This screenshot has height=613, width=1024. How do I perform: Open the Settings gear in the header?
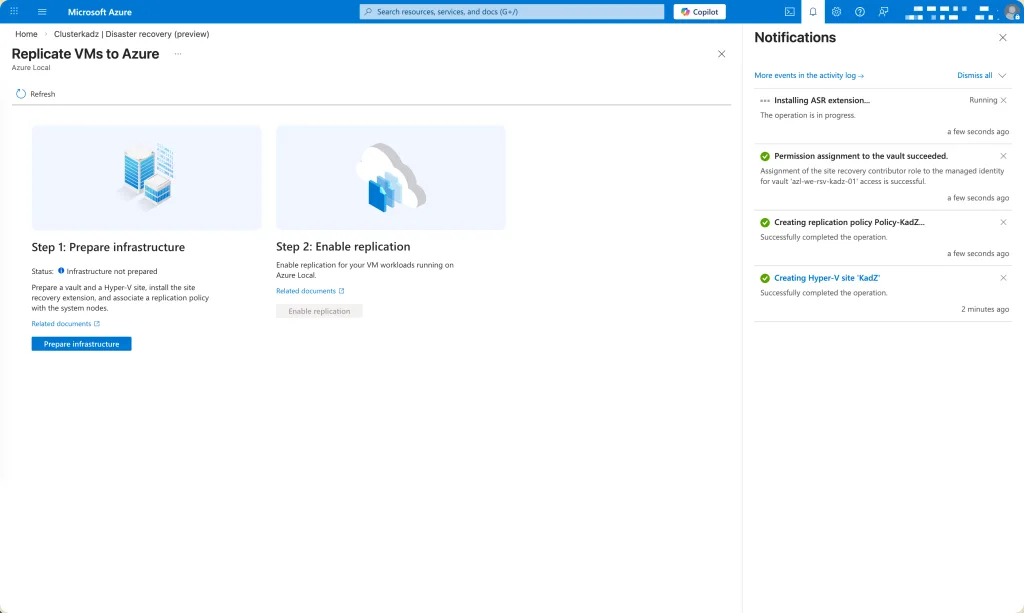coord(836,12)
